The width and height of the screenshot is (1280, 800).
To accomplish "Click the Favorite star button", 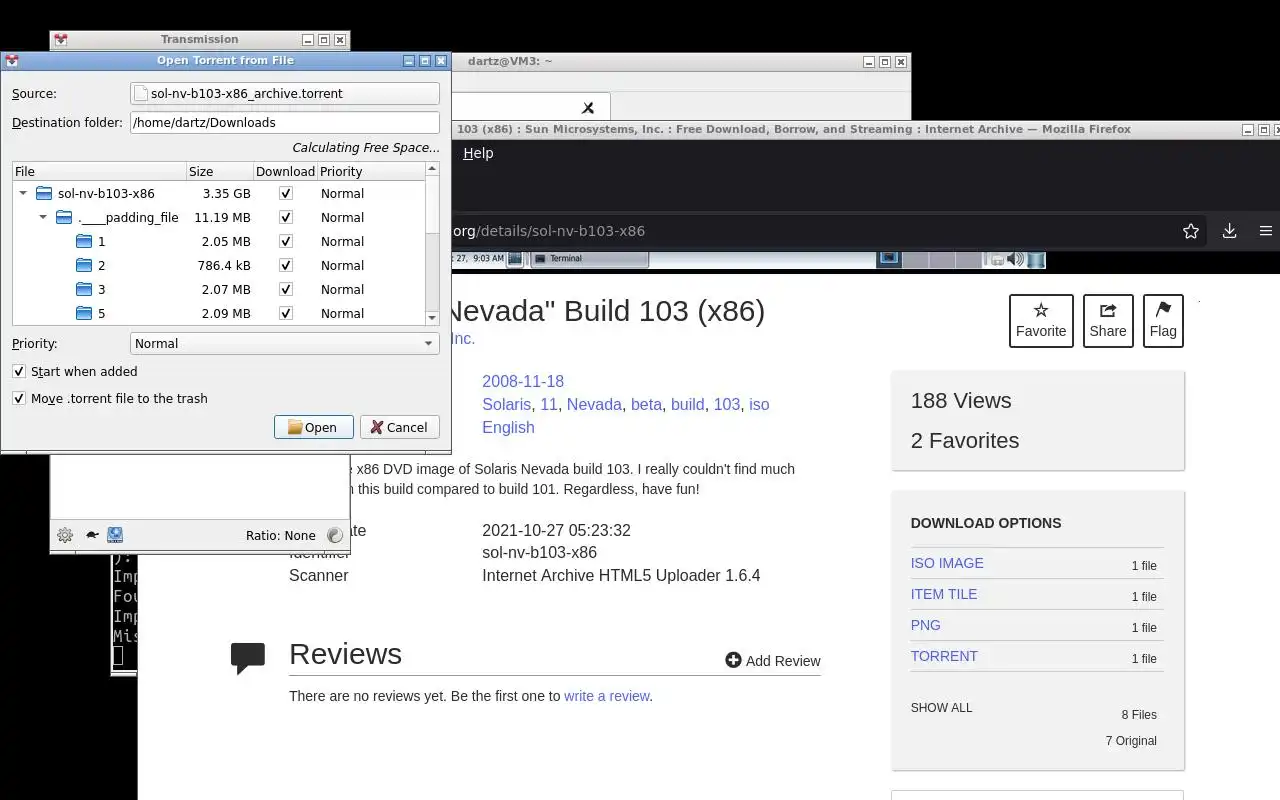I will (1041, 321).
